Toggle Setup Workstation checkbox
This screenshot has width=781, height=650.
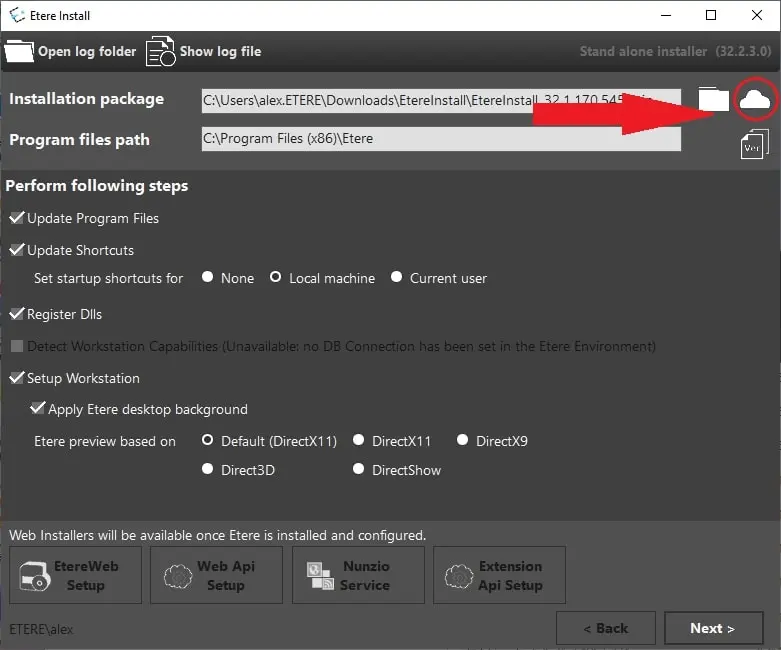click(x=17, y=378)
